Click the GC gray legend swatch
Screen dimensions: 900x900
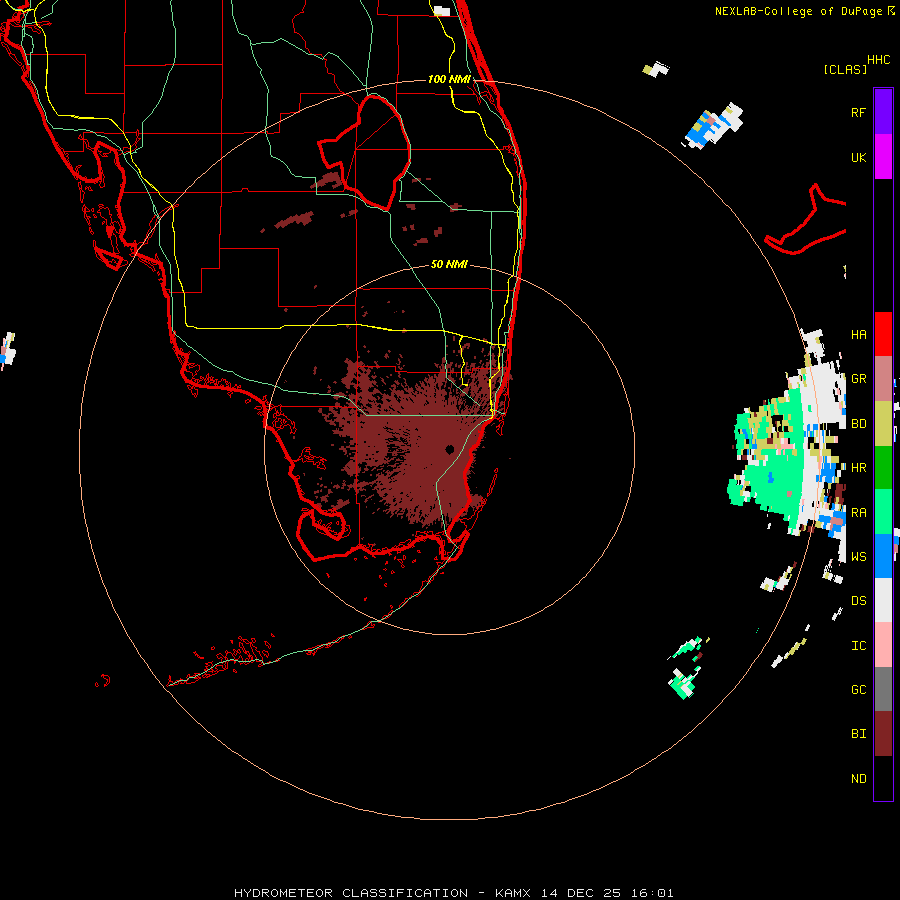[x=883, y=689]
